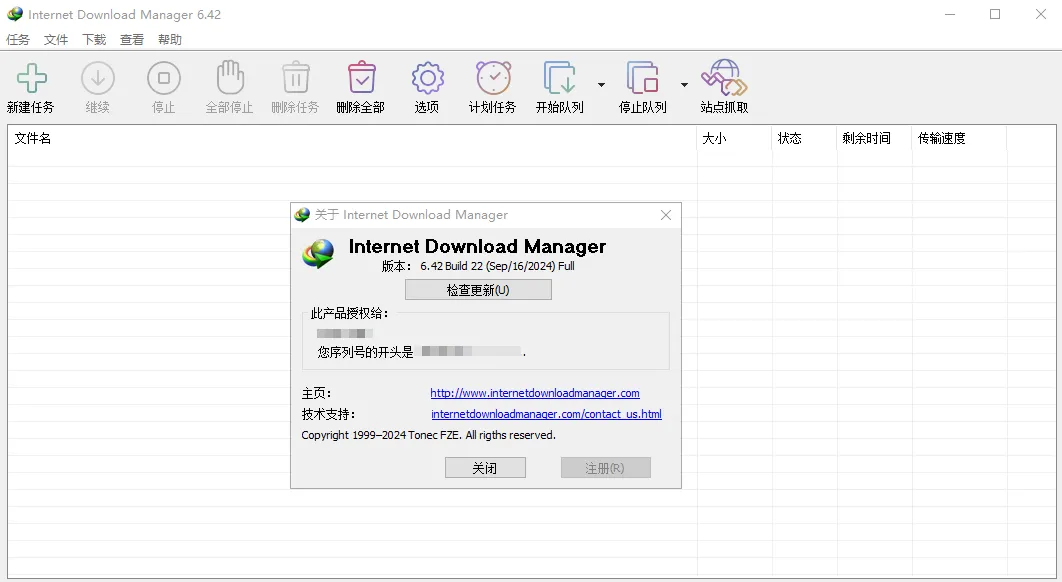Image resolution: width=1062 pixels, height=582 pixels.
Task: Click IDM logo in main title bar
Action: [x=15, y=14]
